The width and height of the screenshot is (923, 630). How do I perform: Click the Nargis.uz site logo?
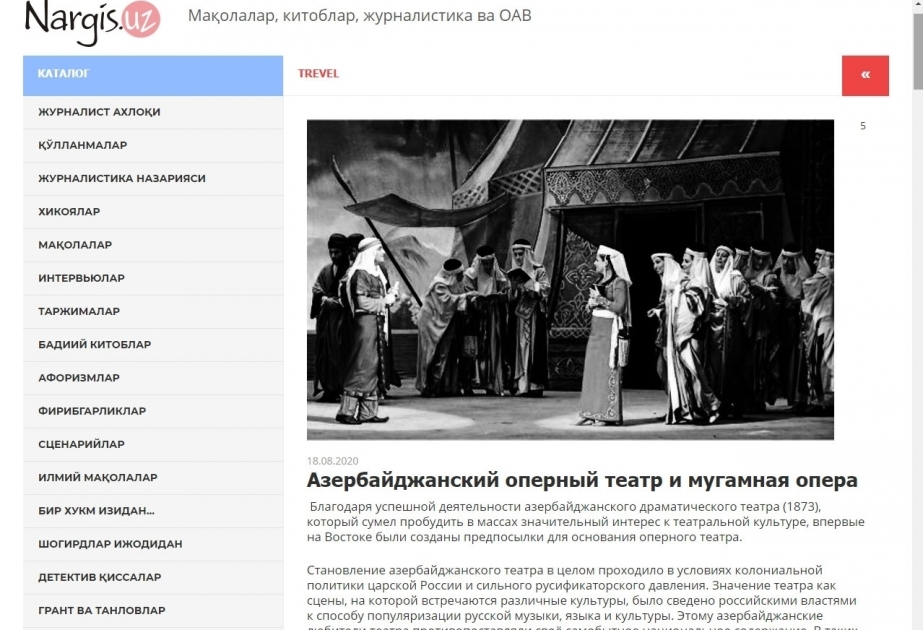pyautogui.click(x=92, y=22)
